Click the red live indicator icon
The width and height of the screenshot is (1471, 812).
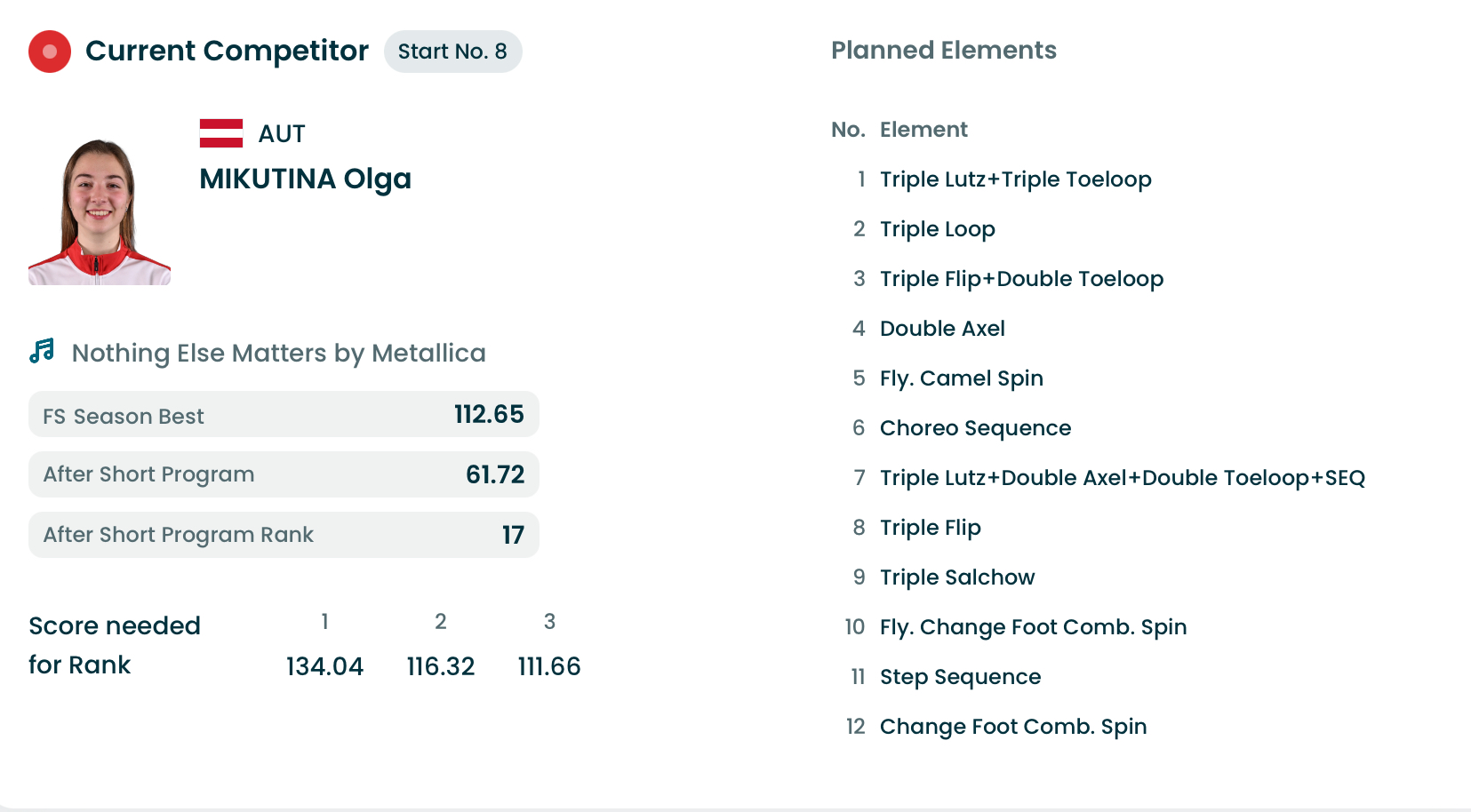(50, 52)
